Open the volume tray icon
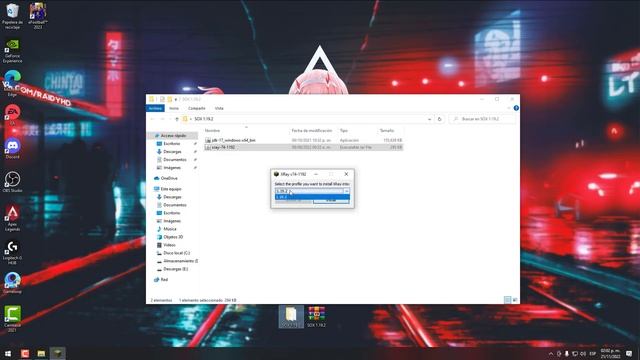 point(583,353)
